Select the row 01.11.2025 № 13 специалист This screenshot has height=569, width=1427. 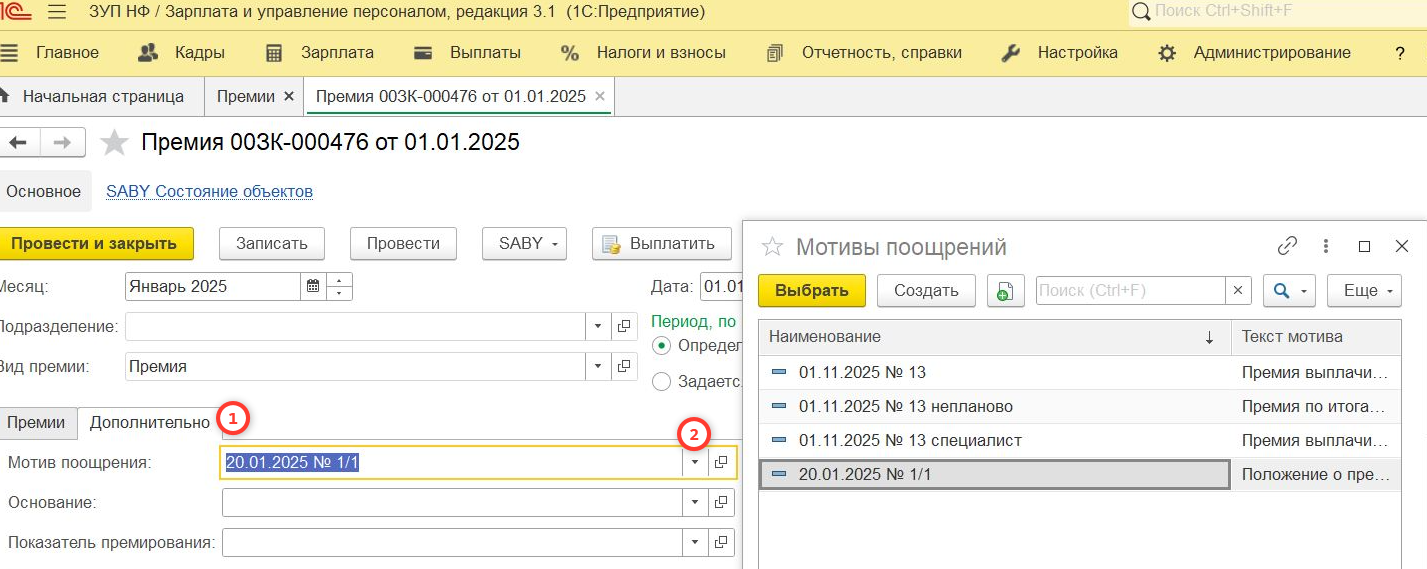point(910,440)
